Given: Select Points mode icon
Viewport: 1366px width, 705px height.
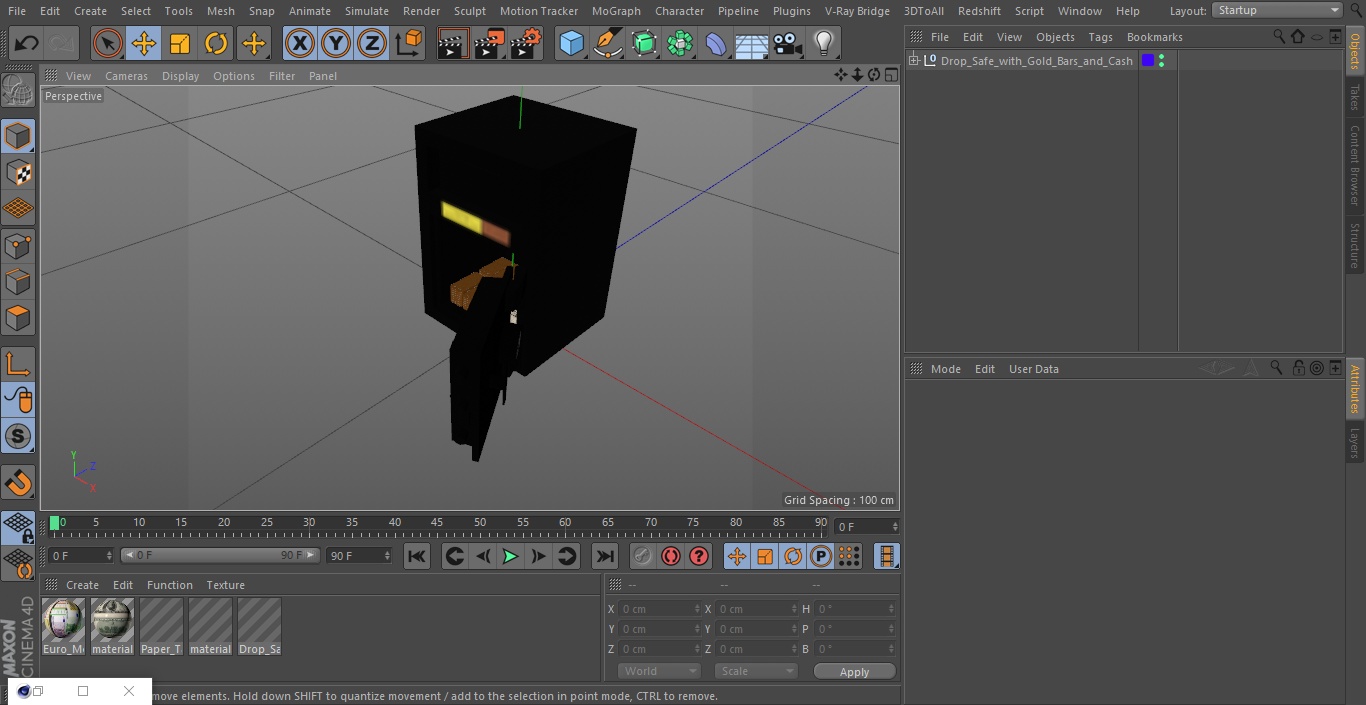Looking at the screenshot, I should 18,246.
